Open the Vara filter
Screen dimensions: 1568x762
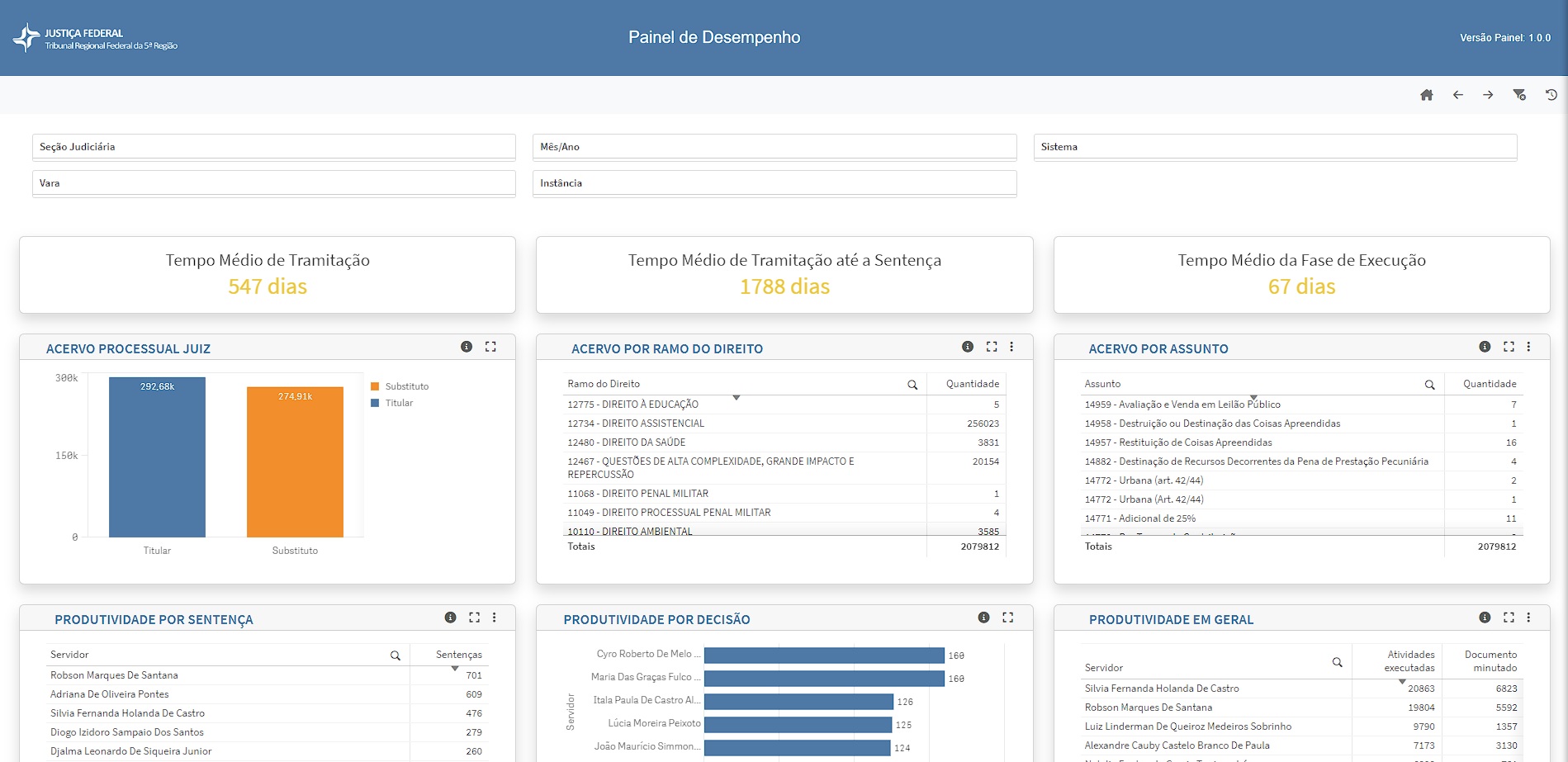pyautogui.click(x=274, y=183)
